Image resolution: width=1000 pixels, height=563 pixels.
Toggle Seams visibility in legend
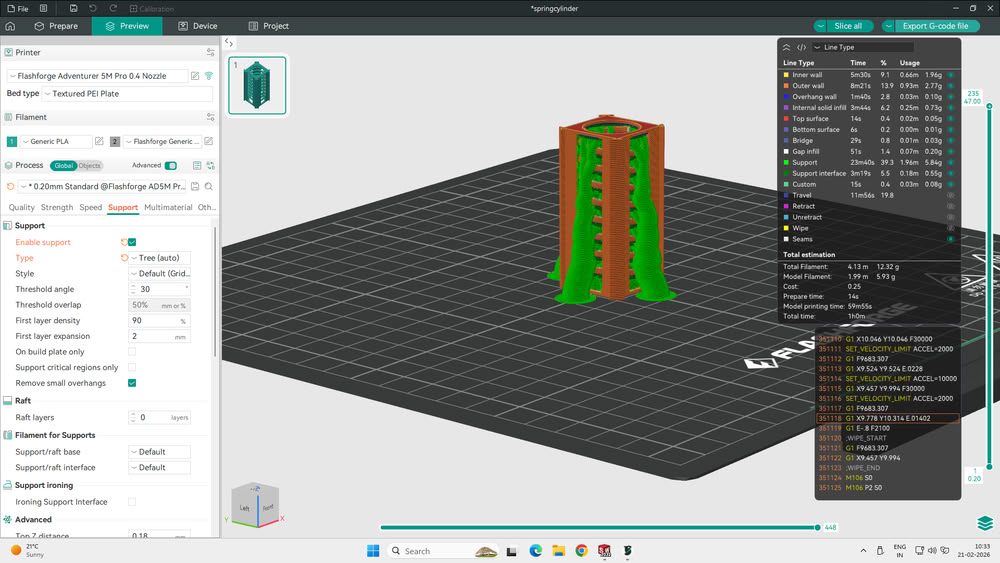pos(950,239)
